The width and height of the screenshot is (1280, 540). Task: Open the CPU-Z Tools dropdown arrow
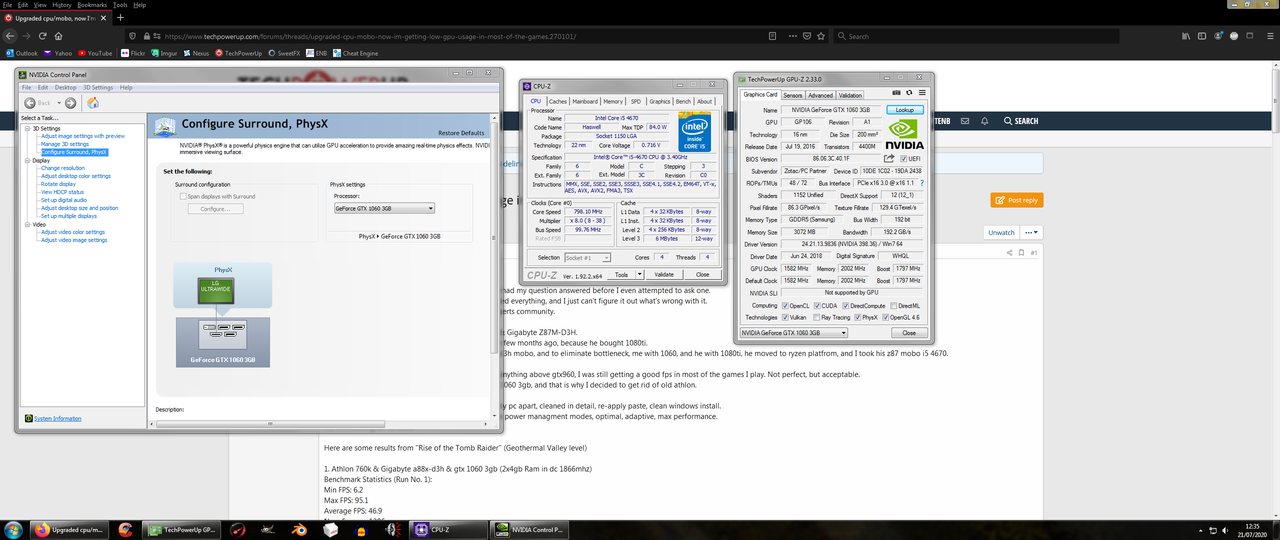point(640,274)
